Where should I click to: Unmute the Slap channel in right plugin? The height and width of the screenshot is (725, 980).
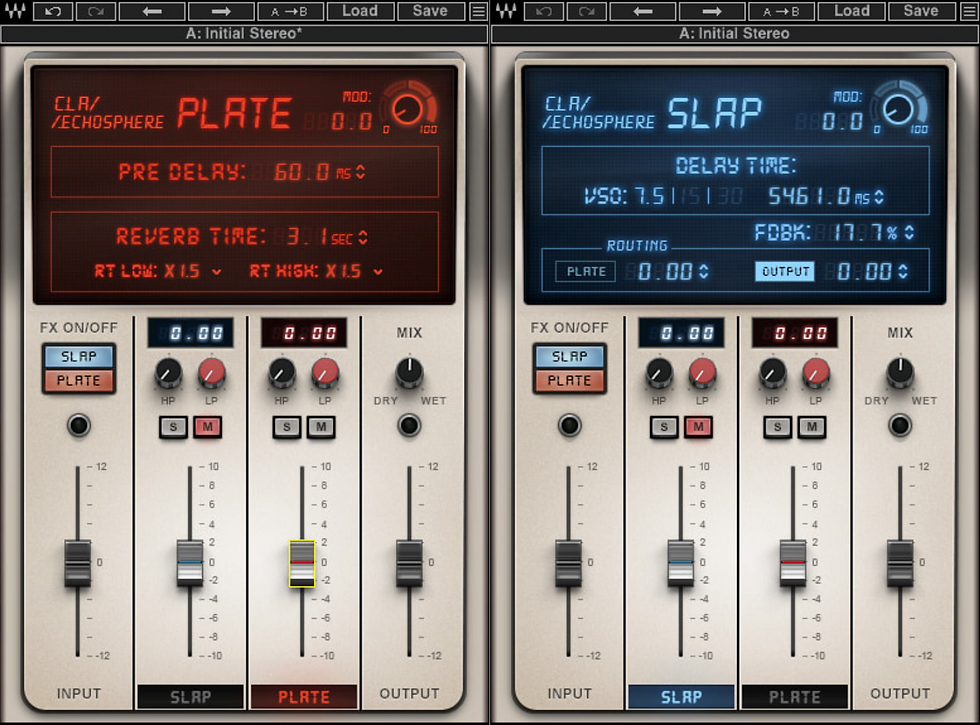coord(698,427)
